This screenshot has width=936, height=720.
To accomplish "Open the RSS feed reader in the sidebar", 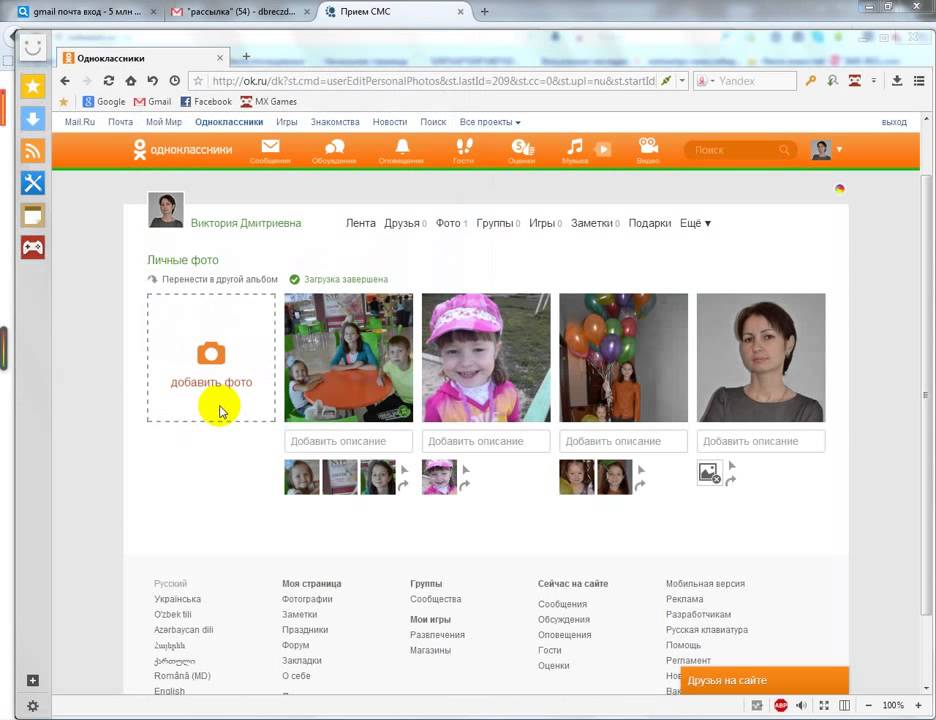I will tap(33, 151).
